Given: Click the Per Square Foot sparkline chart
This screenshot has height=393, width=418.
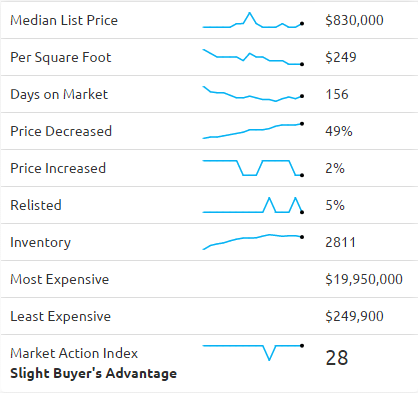Looking at the screenshot, I should (253, 57).
